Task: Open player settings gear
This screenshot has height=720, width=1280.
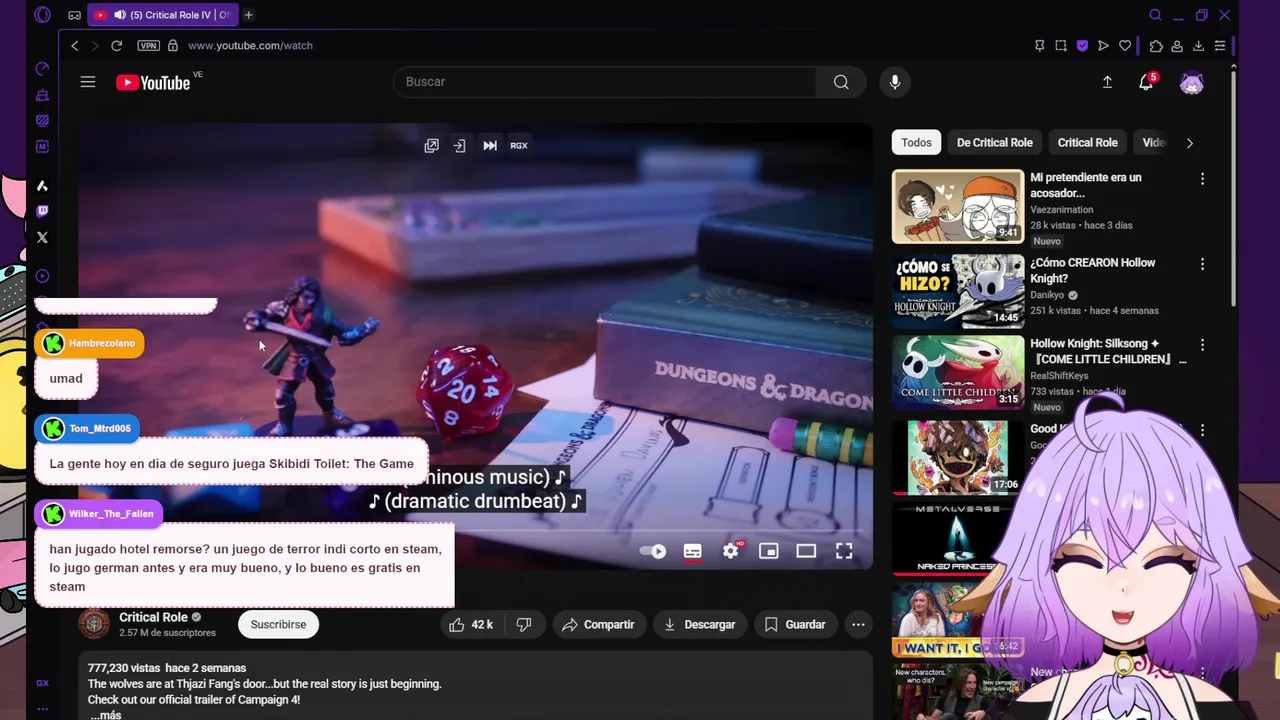Action: click(x=731, y=551)
